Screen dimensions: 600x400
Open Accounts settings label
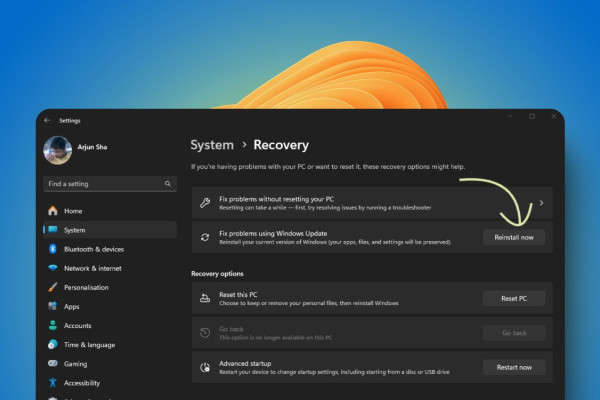coord(78,326)
